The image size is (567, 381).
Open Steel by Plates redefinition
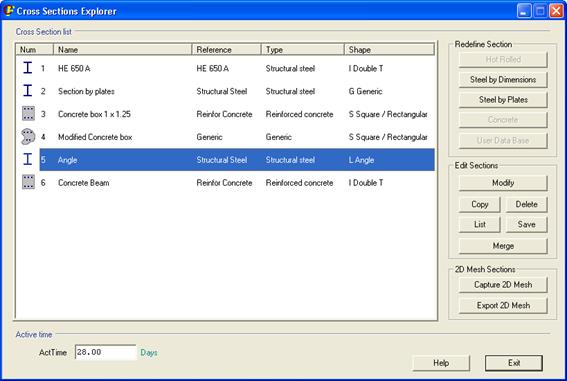(x=503, y=100)
